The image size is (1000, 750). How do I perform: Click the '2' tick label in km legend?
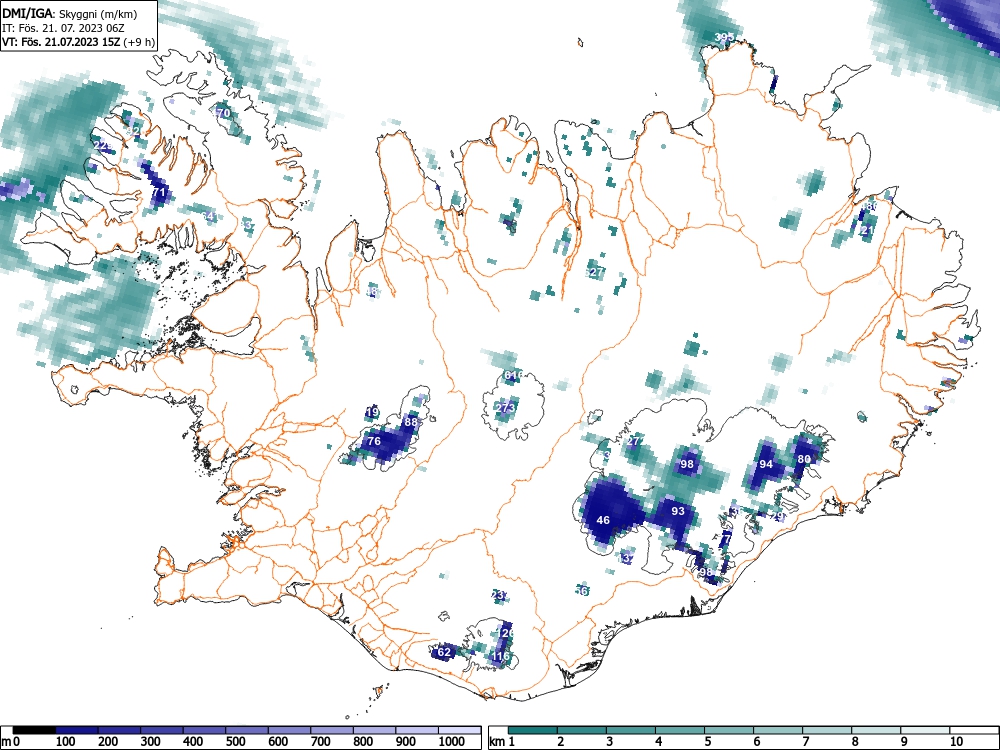pos(561,742)
